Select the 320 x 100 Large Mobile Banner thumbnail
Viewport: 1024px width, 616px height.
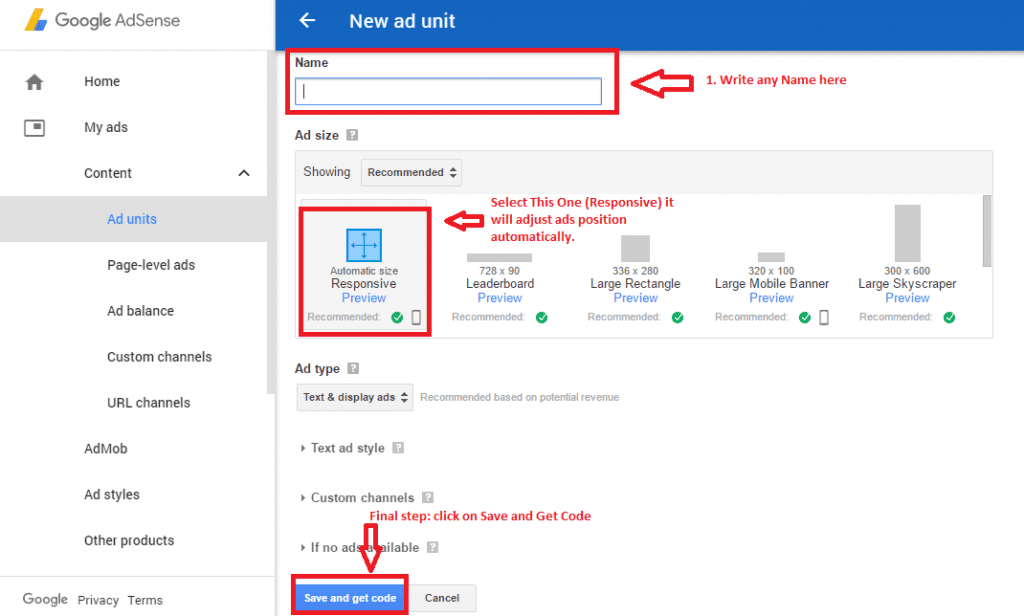(x=771, y=257)
